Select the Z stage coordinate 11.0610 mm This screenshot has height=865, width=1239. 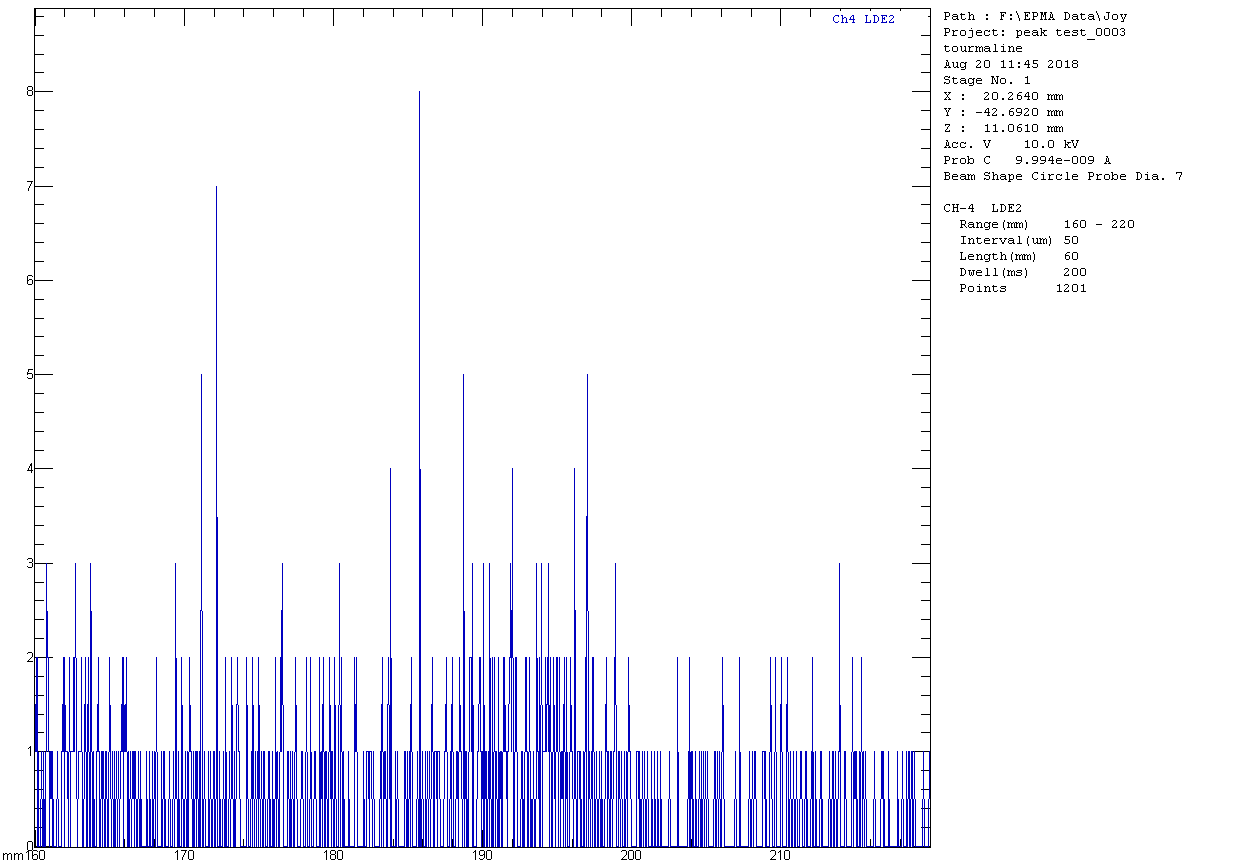[x=1003, y=128]
